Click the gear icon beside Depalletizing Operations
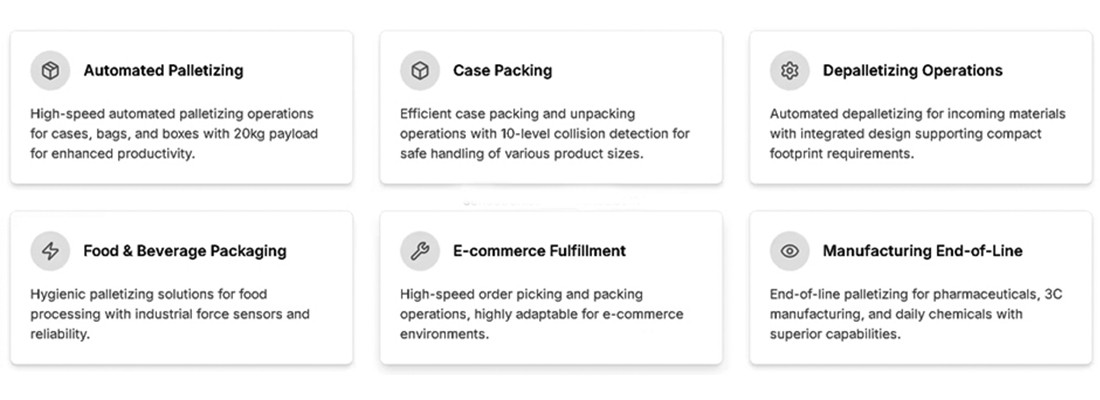Viewport: 1100px width, 400px height. coord(790,71)
